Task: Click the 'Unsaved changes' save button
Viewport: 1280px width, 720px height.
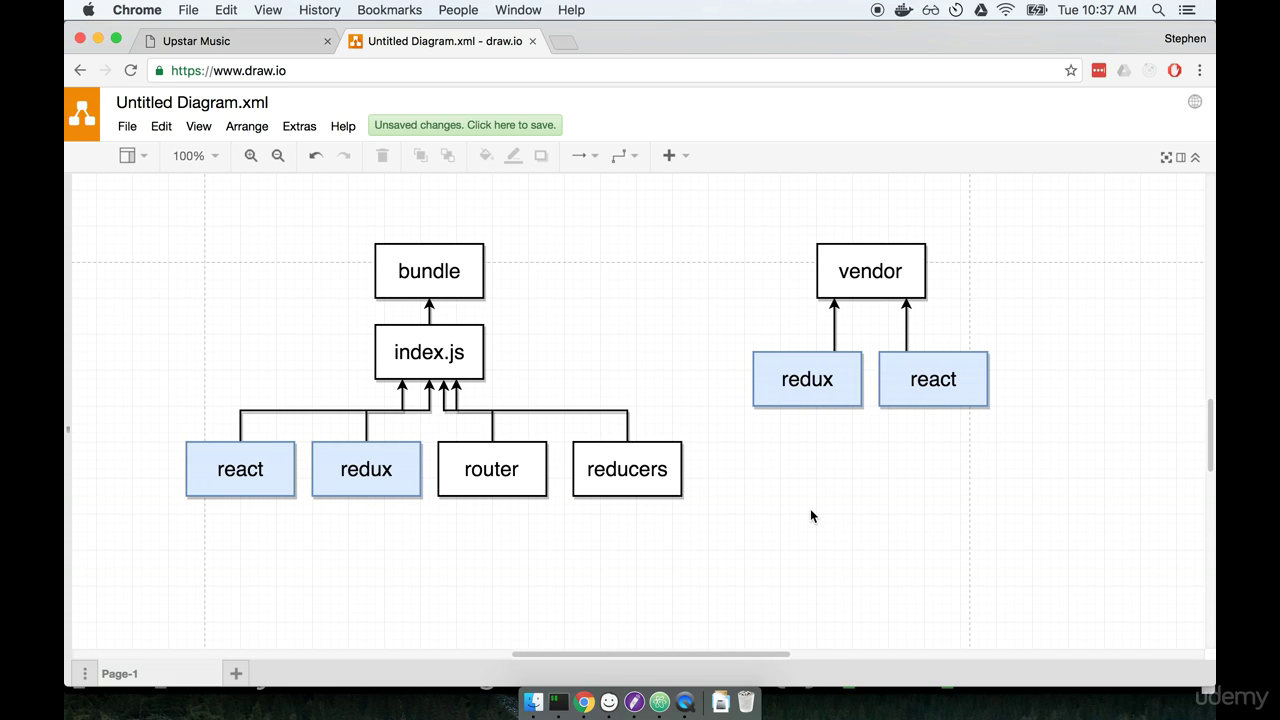Action: point(465,125)
